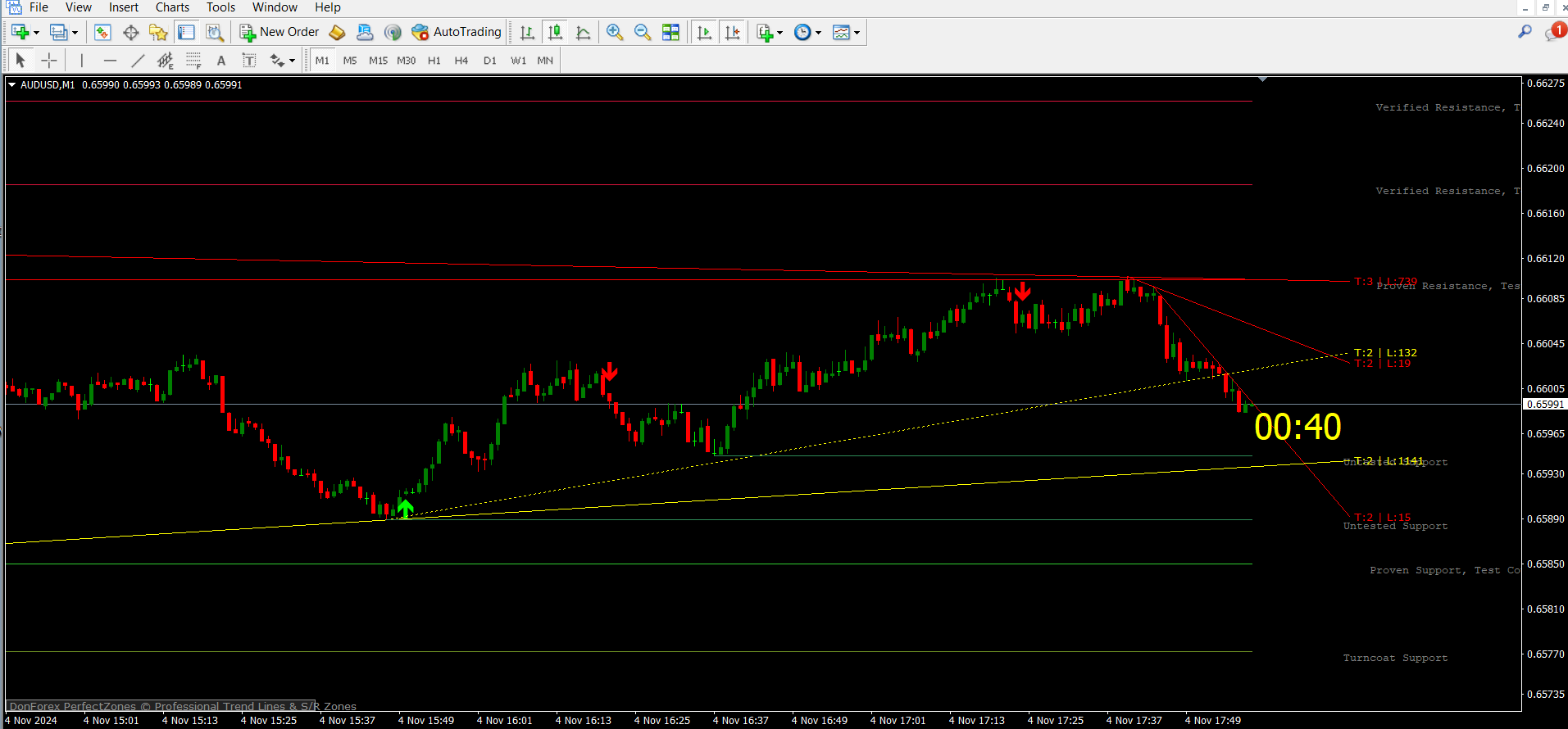Click the triangle beside AUDUSD,M1

pyautogui.click(x=11, y=84)
